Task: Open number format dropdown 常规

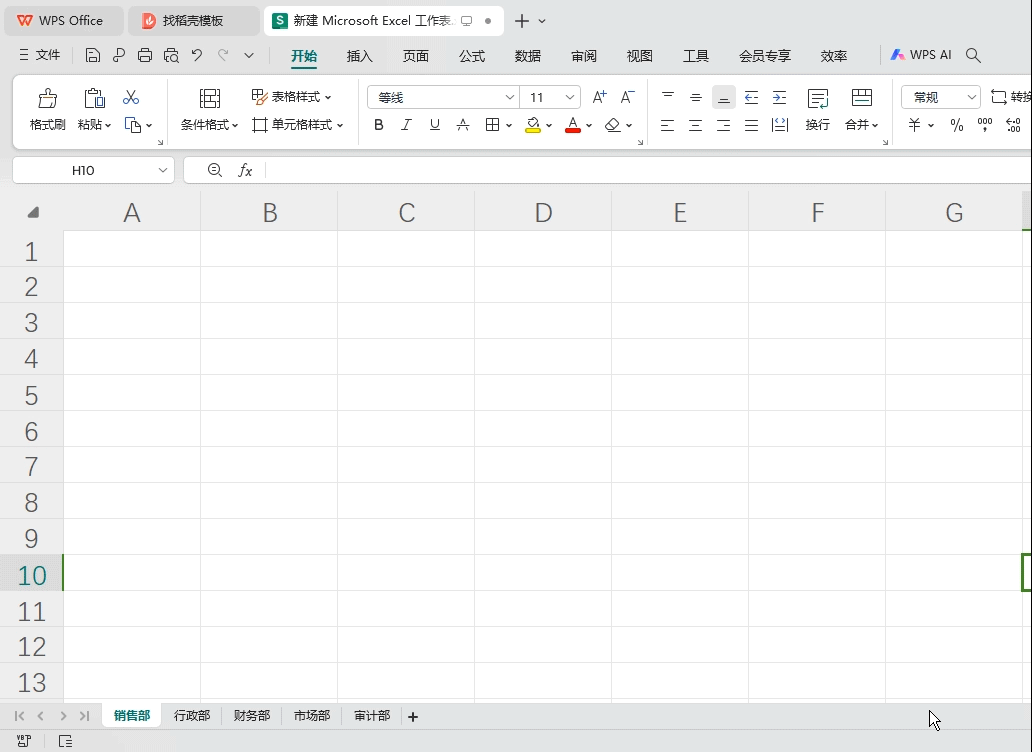Action: [971, 97]
